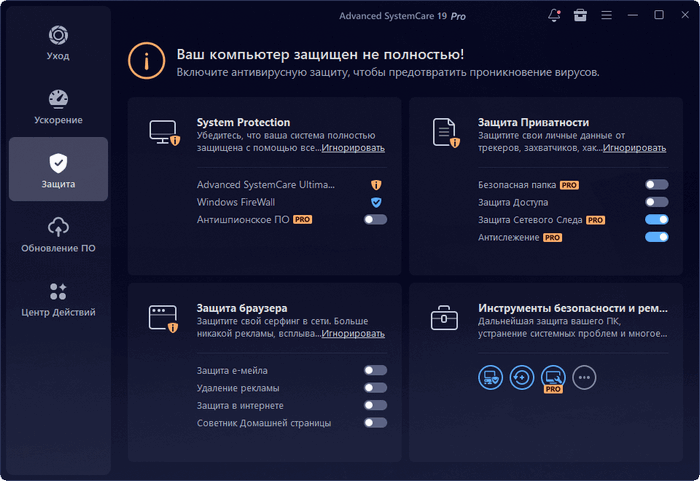Click the orange info warning icon
The width and height of the screenshot is (700, 481).
146,61
